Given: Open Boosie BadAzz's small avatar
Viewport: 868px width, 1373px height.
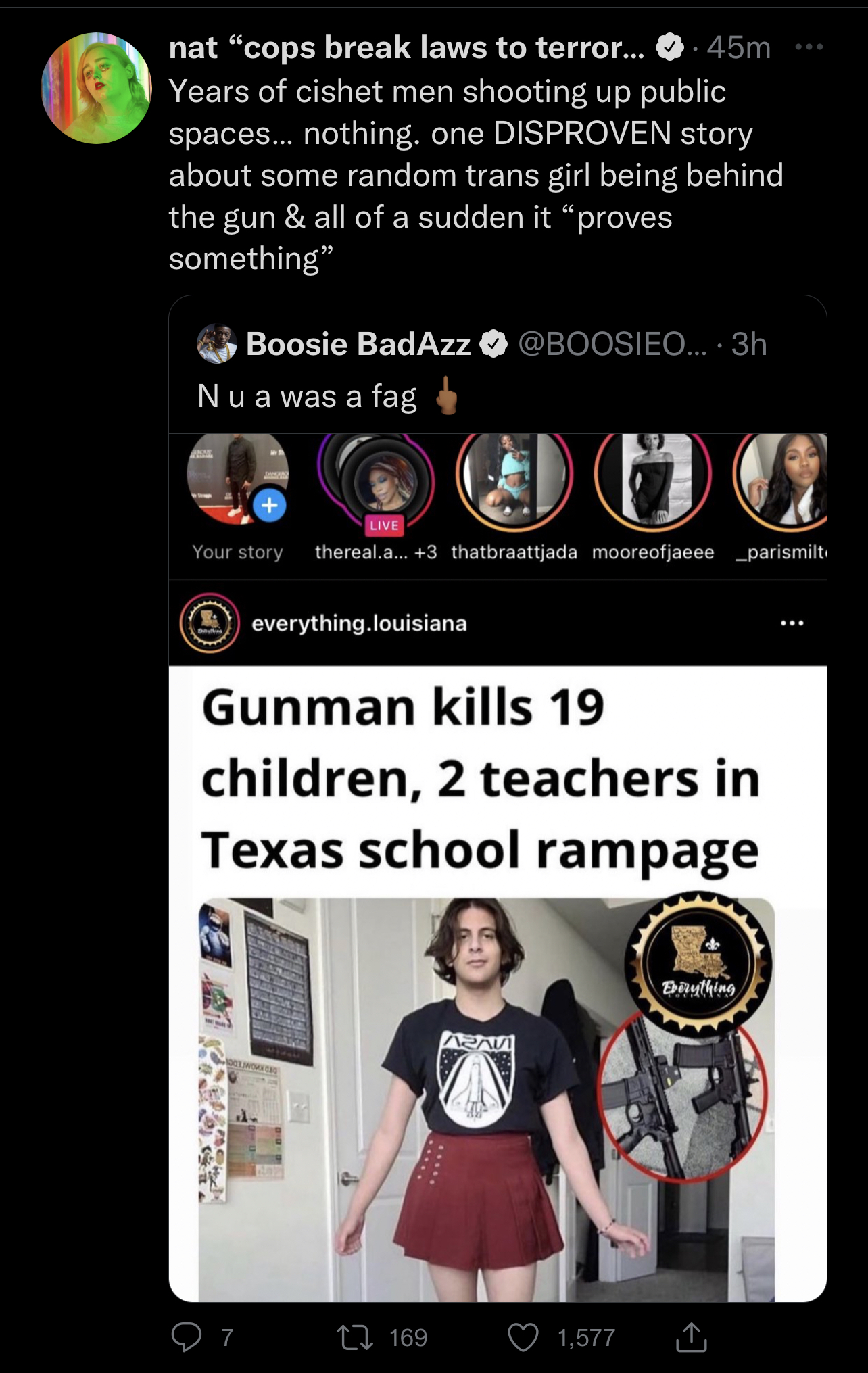Looking at the screenshot, I should tap(216, 343).
